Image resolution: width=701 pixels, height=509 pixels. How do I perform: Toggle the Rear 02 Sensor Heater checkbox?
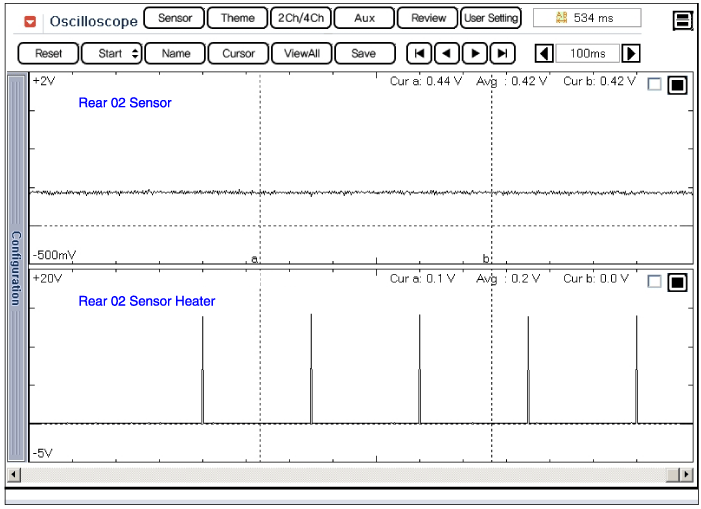pos(655,282)
